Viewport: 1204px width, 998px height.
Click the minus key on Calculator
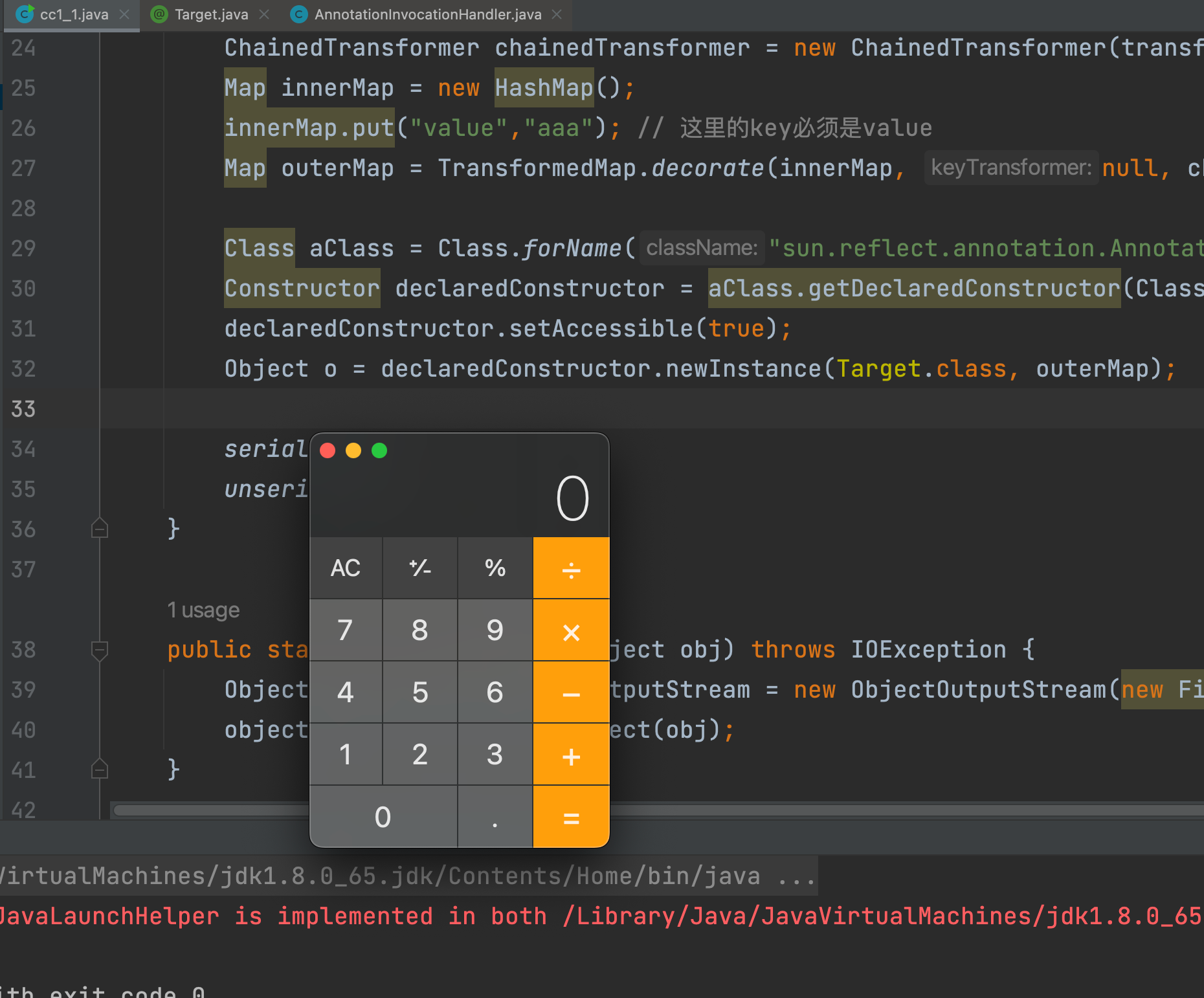pos(571,692)
